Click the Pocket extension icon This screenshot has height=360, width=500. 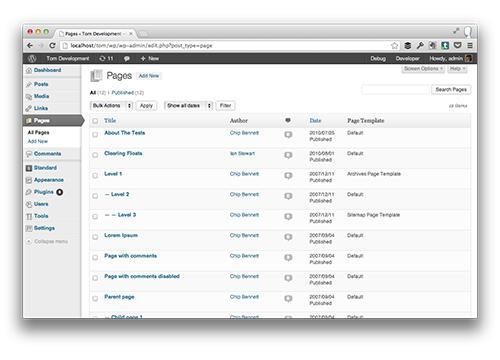click(458, 45)
